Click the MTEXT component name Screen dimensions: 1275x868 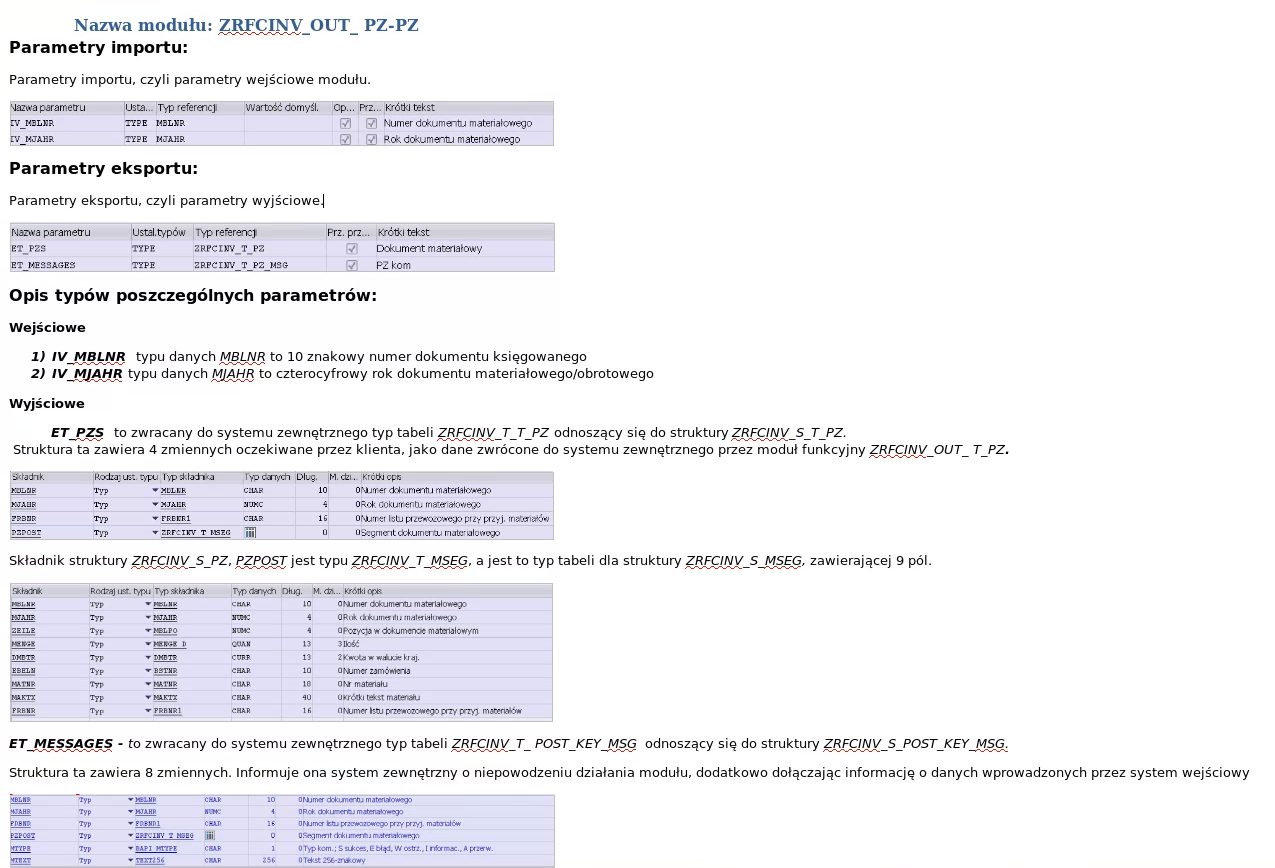[x=21, y=860]
